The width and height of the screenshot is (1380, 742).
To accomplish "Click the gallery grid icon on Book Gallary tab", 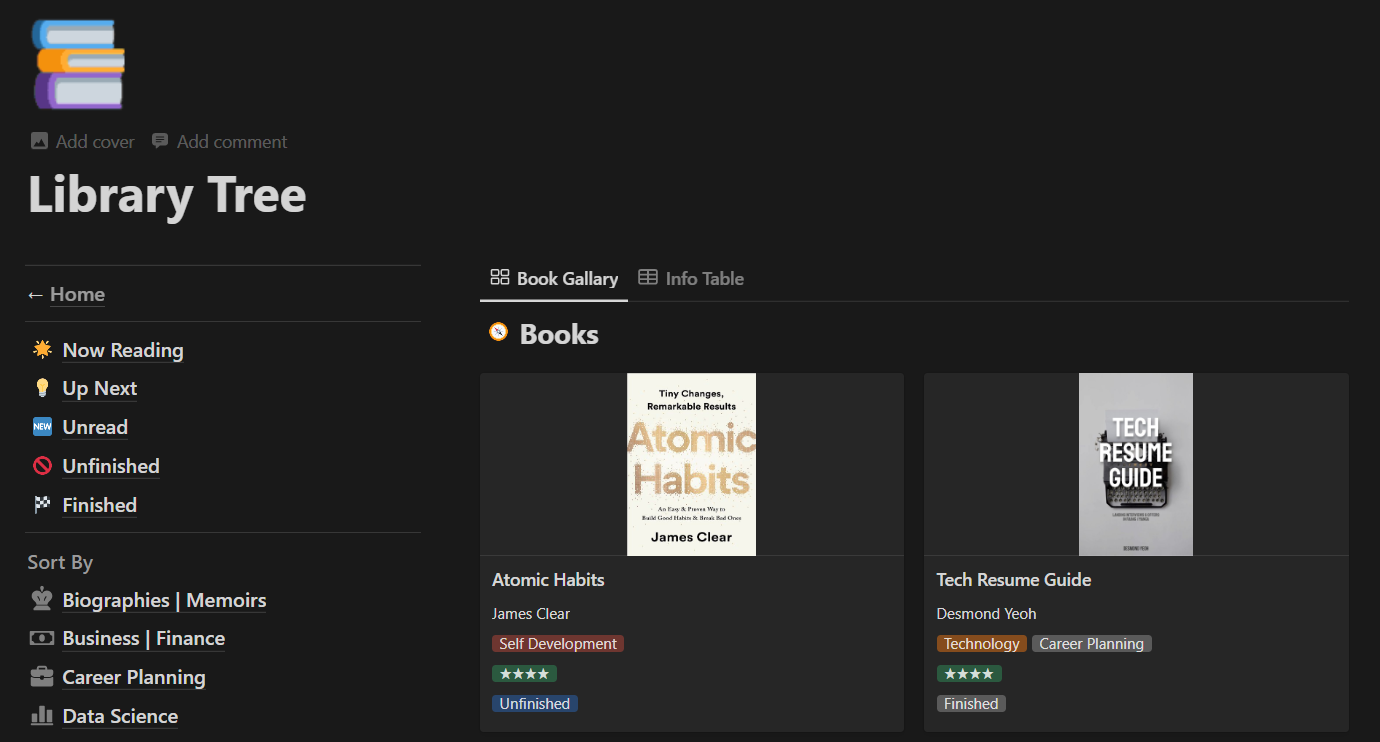I will 499,278.
